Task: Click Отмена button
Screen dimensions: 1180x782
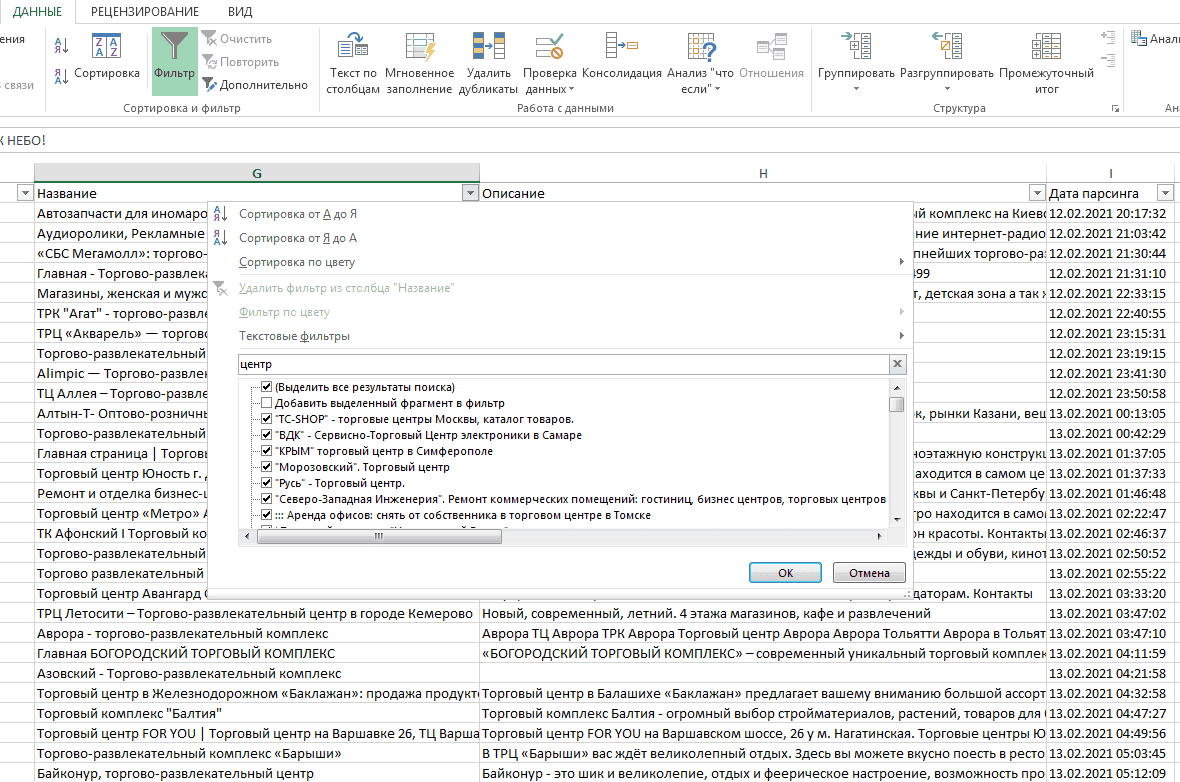Action: coord(869,573)
